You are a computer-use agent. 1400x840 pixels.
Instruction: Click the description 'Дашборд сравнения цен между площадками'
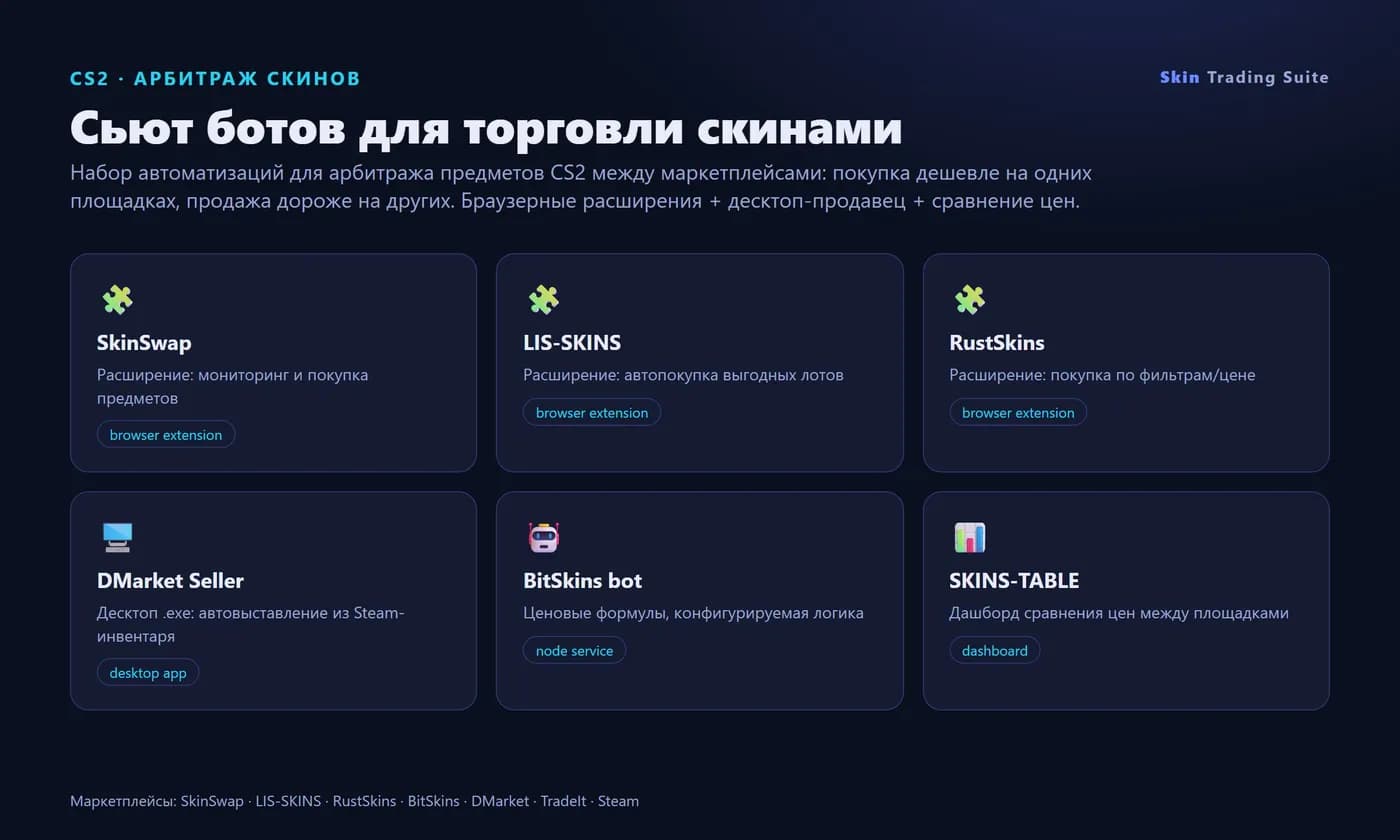pos(1119,613)
